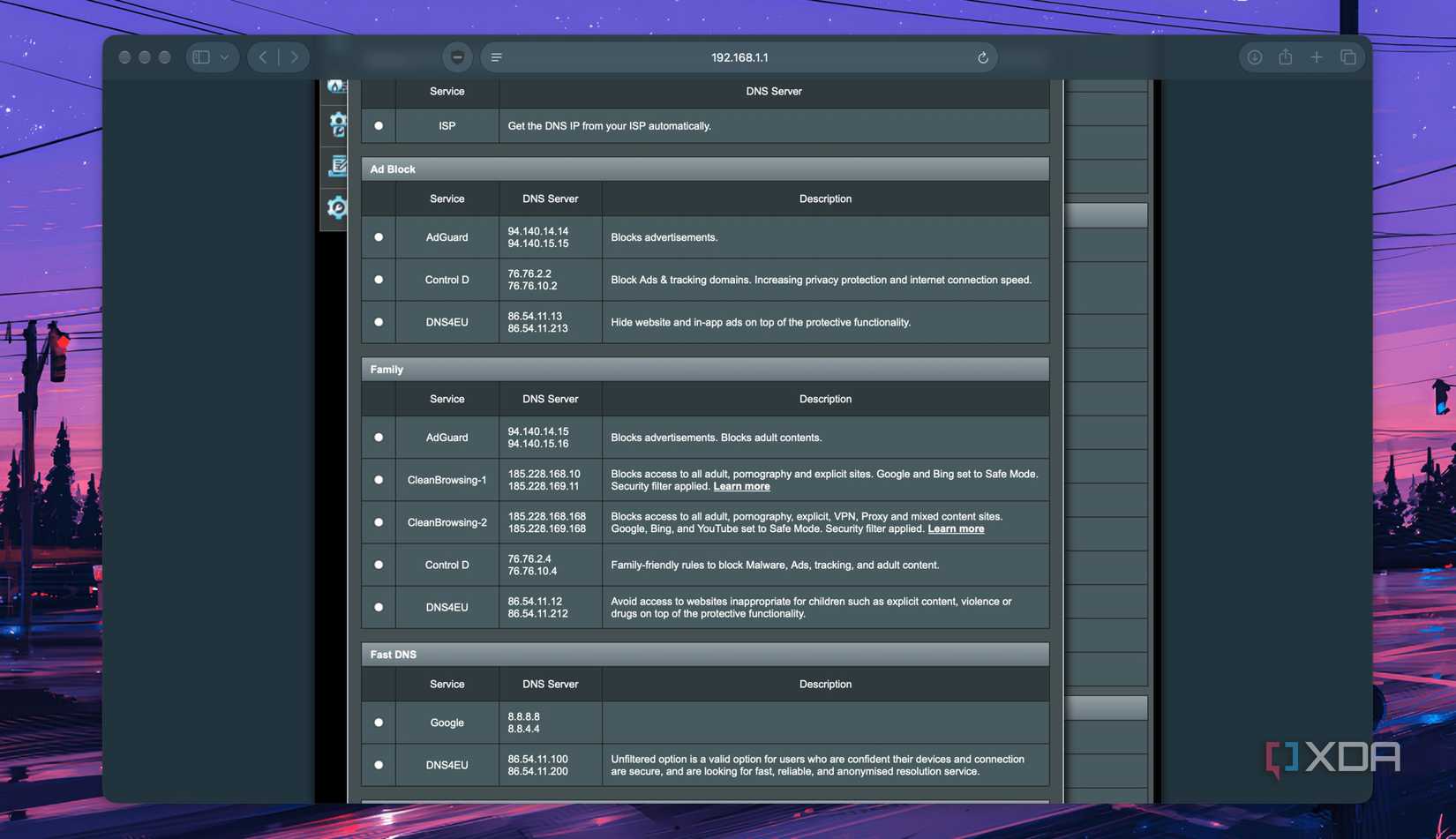
Task: Select Family AdGuard 94.140.14.15 radio
Action: (x=379, y=438)
